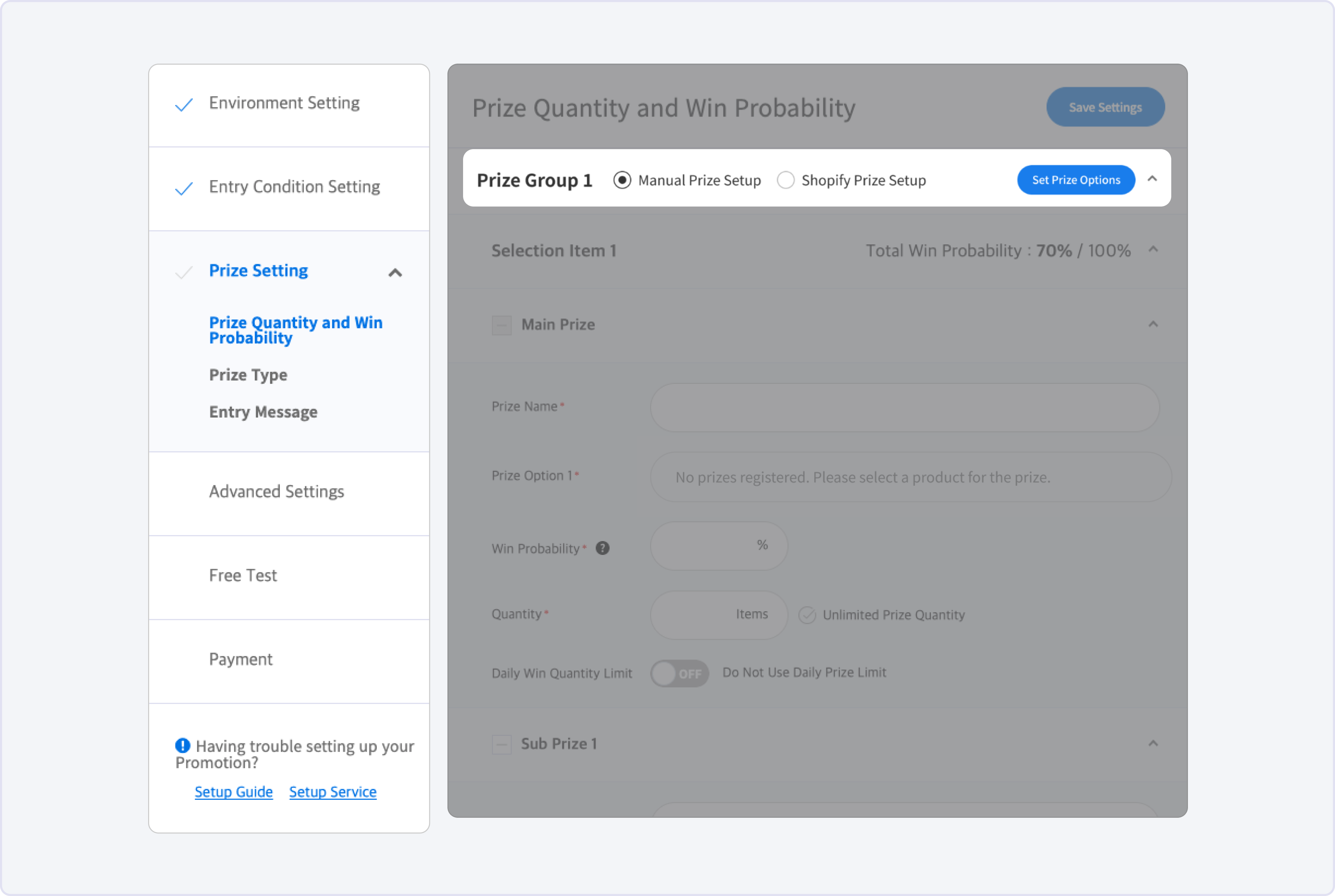Toggle the Daily Win Quantity Limit switch
Screen dimensions: 1335x896
pos(679,673)
